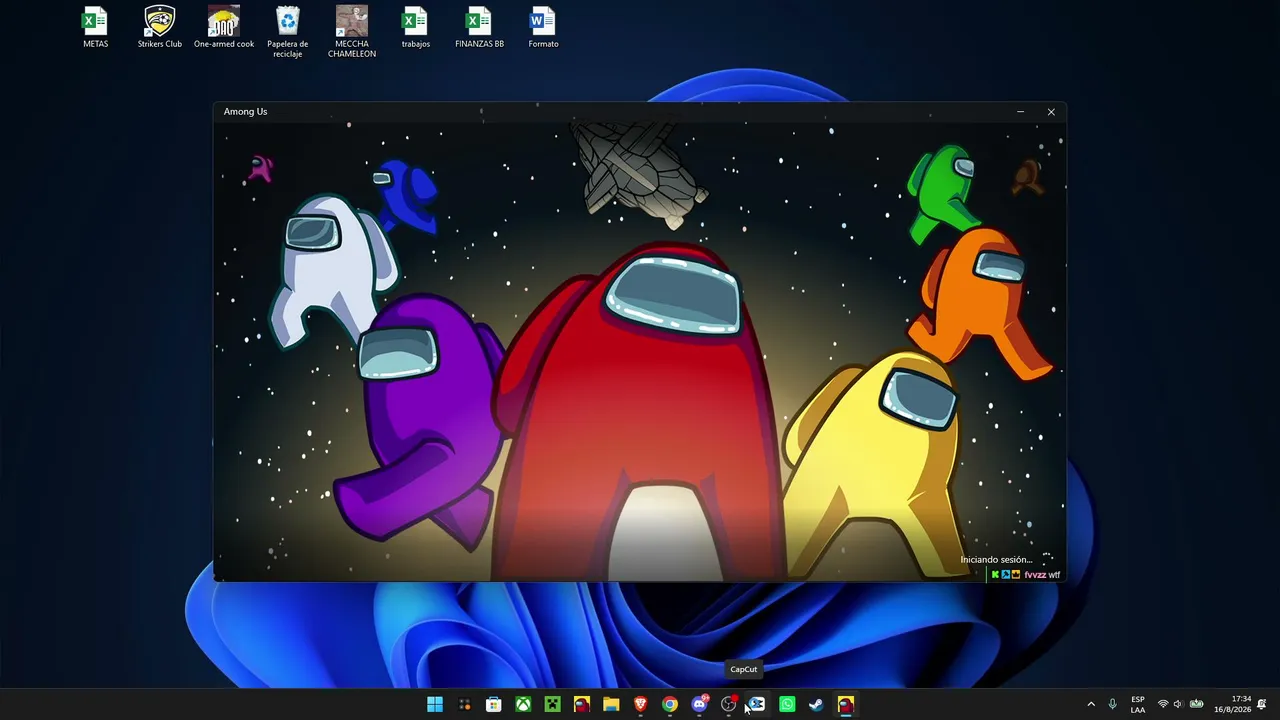Viewport: 1280px width, 720px height.
Task: Minimize the Among Us window
Action: pyautogui.click(x=1020, y=112)
